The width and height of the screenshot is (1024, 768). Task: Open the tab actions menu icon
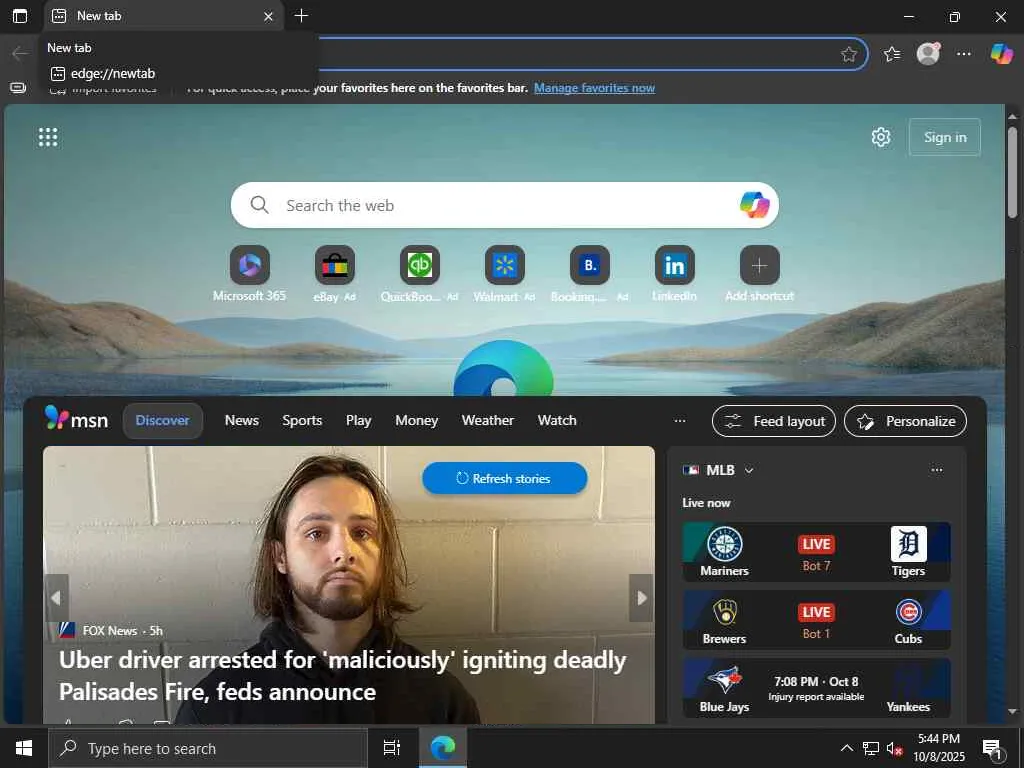20,16
